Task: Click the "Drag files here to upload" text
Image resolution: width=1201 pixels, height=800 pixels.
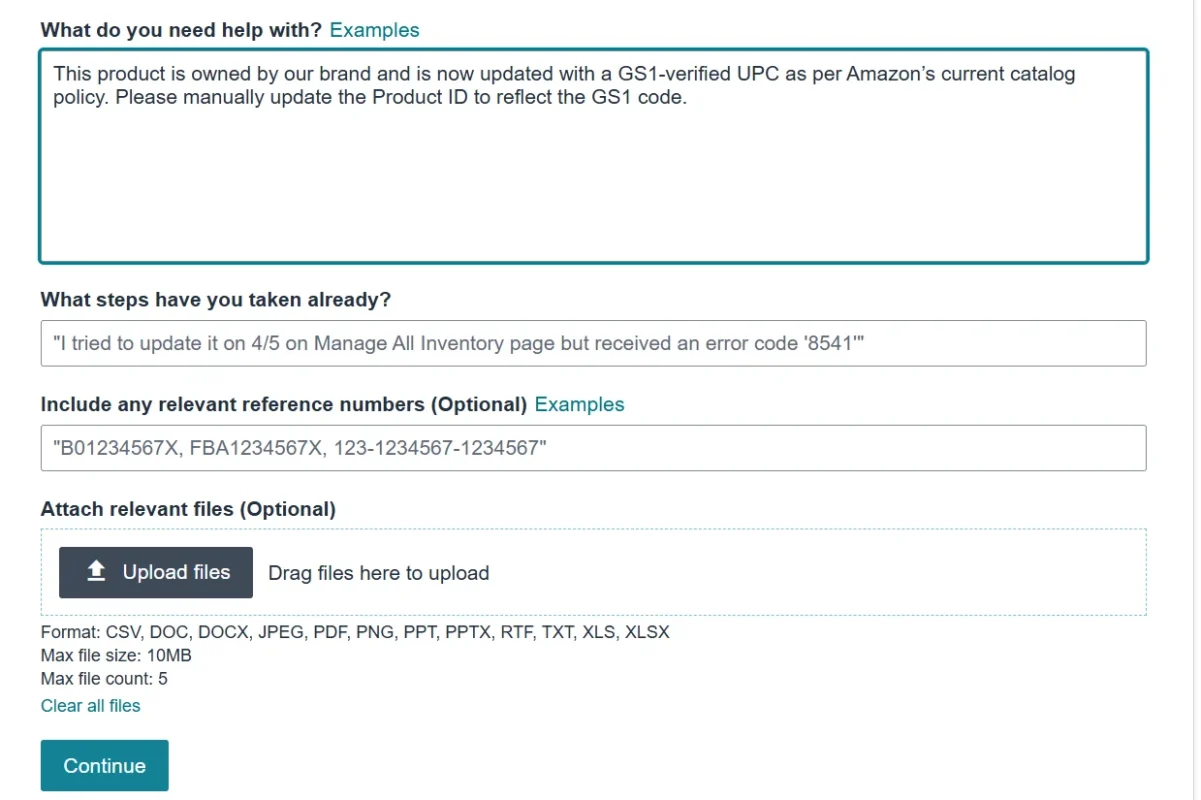Action: pos(378,573)
